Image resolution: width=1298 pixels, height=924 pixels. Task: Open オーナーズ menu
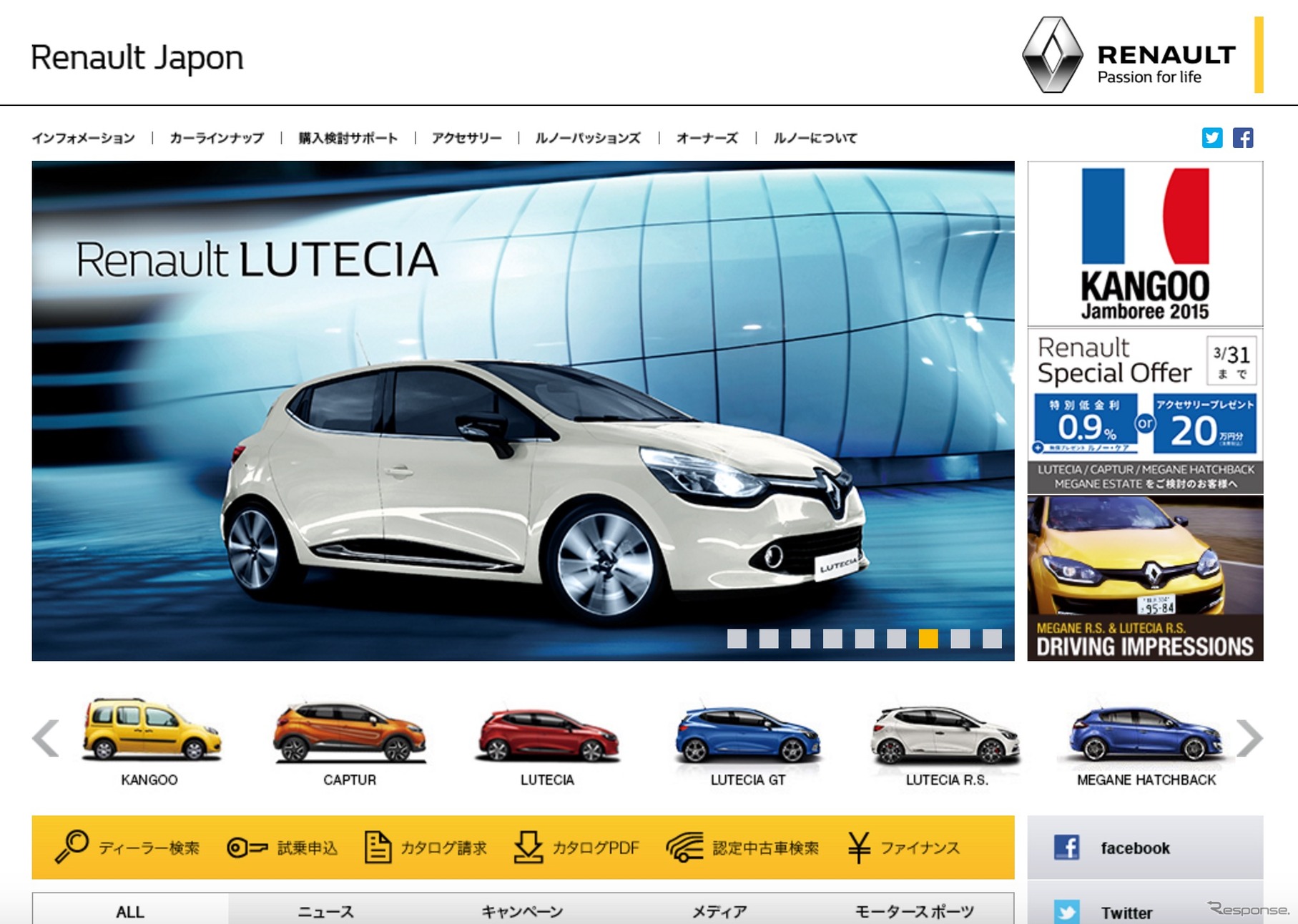(x=707, y=138)
